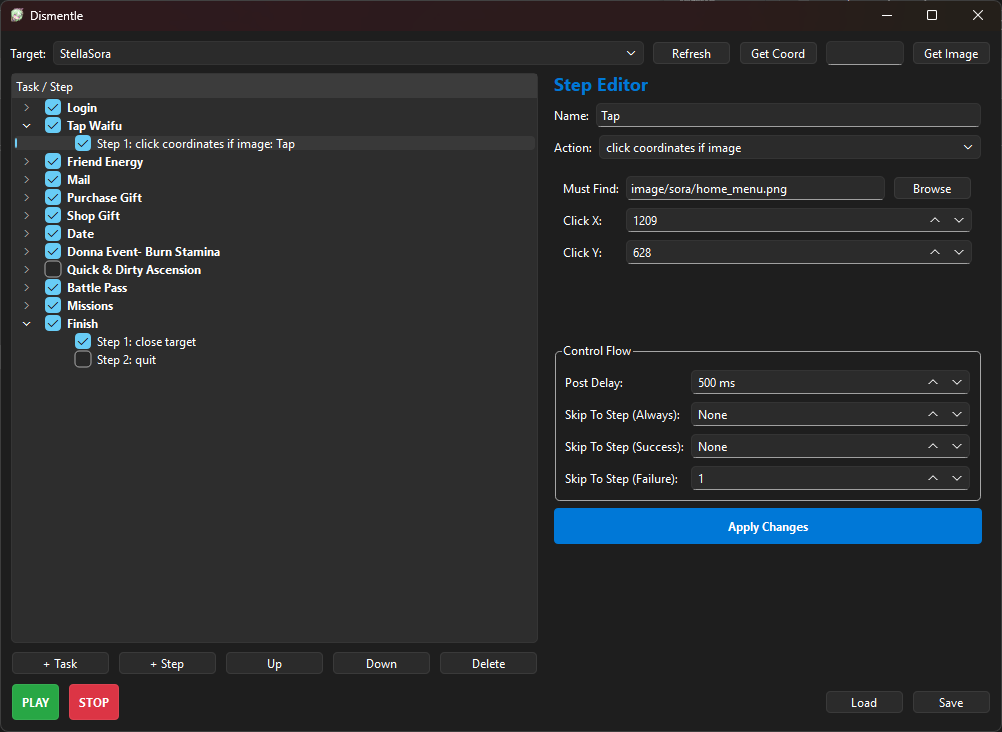This screenshot has height=732, width=1002.
Task: Collapse the Tap Waifu task
Action: pos(27,126)
